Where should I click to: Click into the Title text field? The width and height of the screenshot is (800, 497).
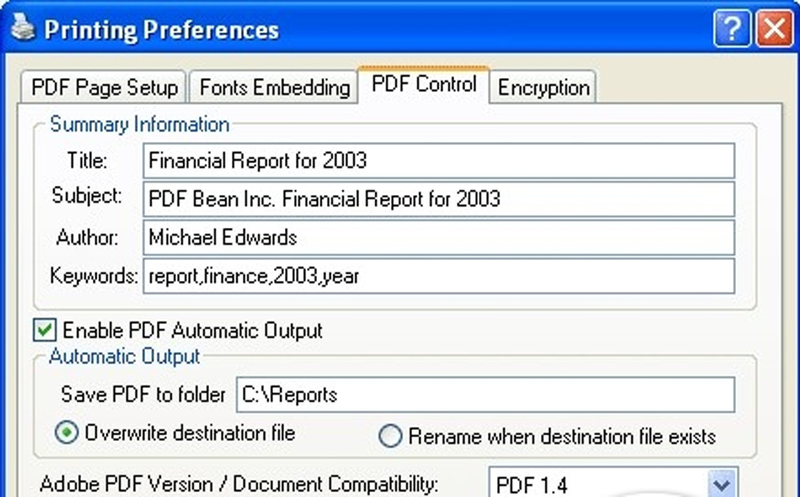point(439,161)
